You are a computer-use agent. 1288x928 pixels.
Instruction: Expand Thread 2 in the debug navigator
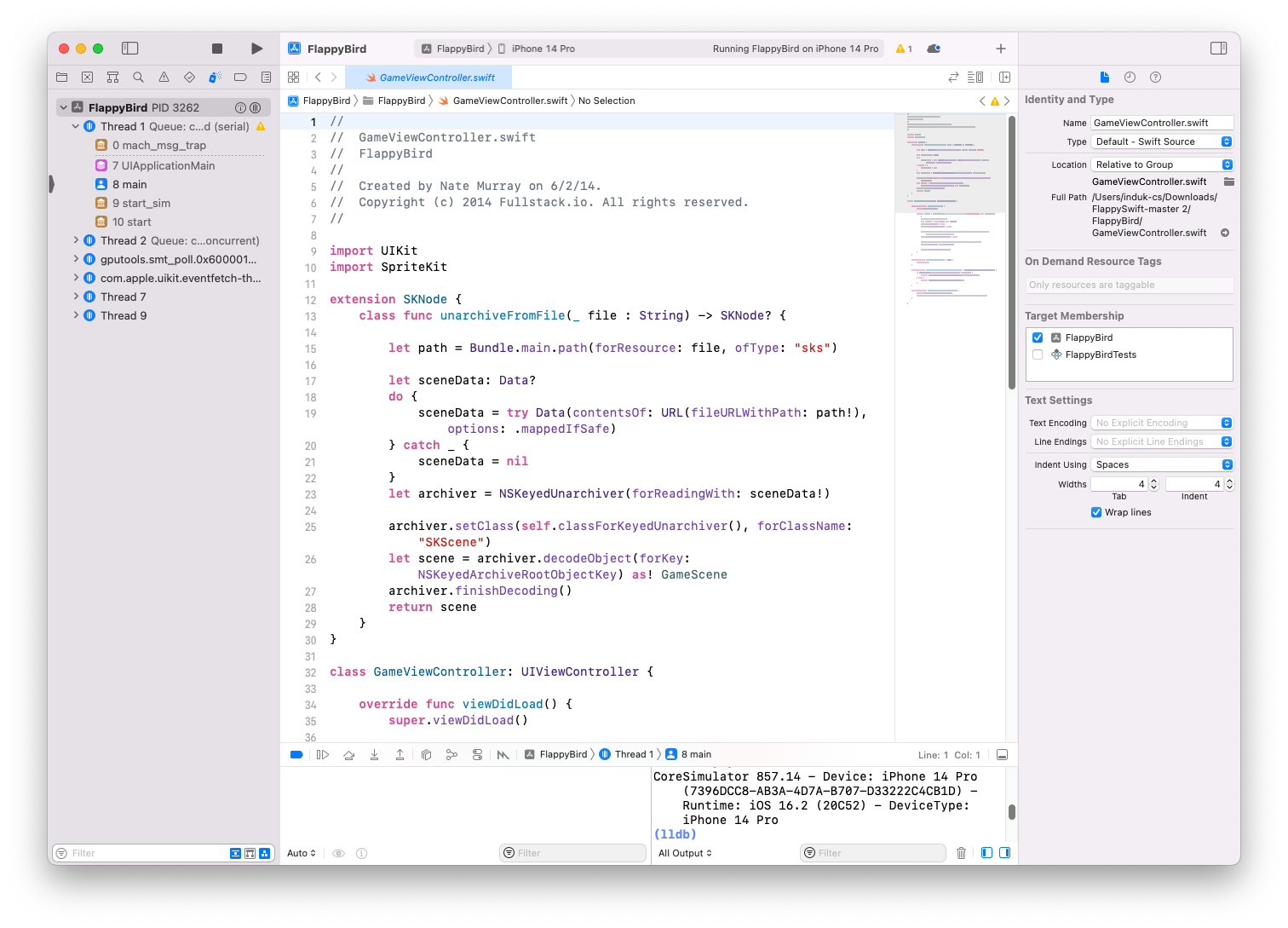pyautogui.click(x=76, y=240)
